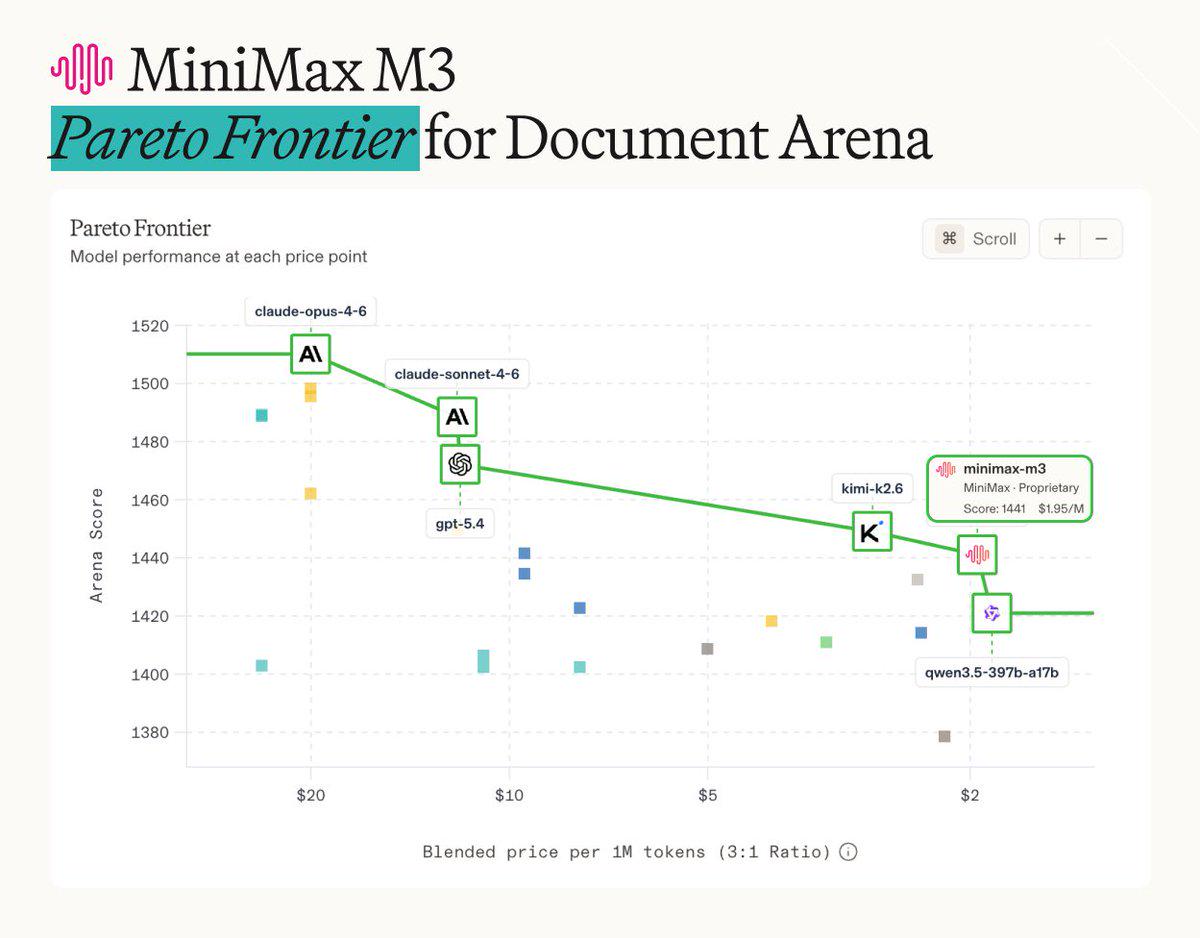Click the MiniMax waveform logo in header
Viewport: 1200px width, 938px height.
(81, 70)
